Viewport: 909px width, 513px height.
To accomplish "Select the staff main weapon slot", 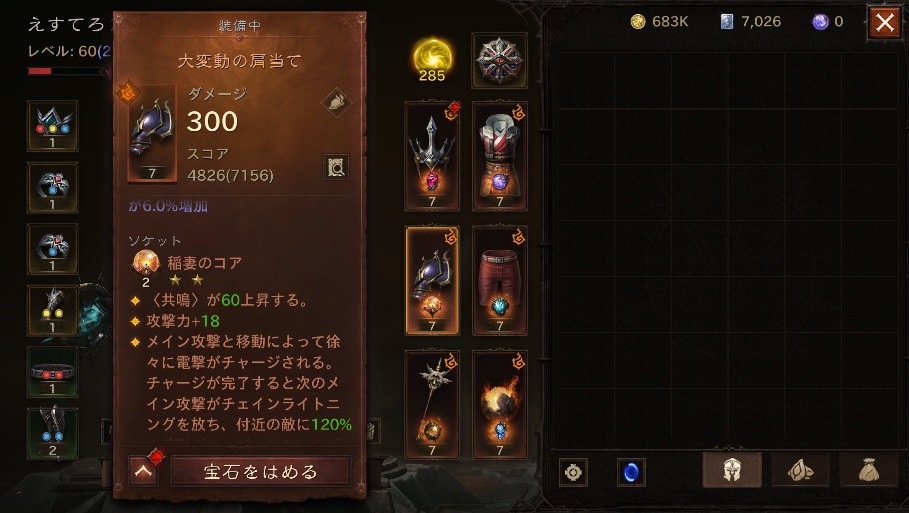I will (x=432, y=405).
